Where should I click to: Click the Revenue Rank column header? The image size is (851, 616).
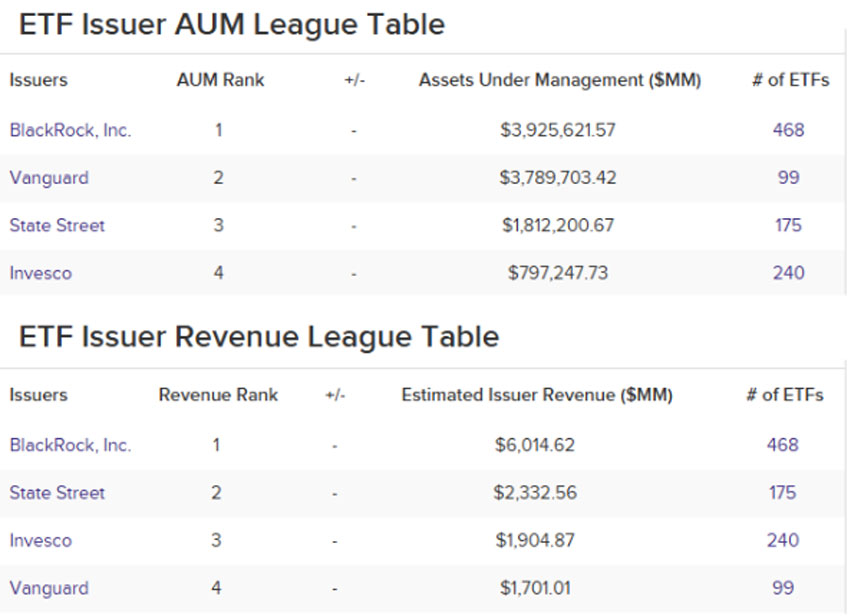point(218,395)
